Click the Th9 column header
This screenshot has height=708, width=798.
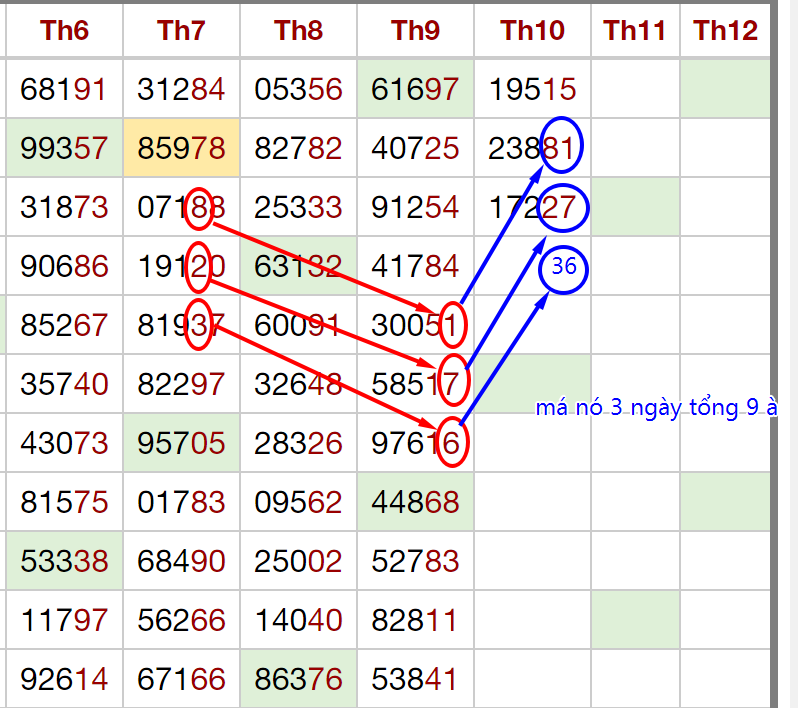(415, 31)
